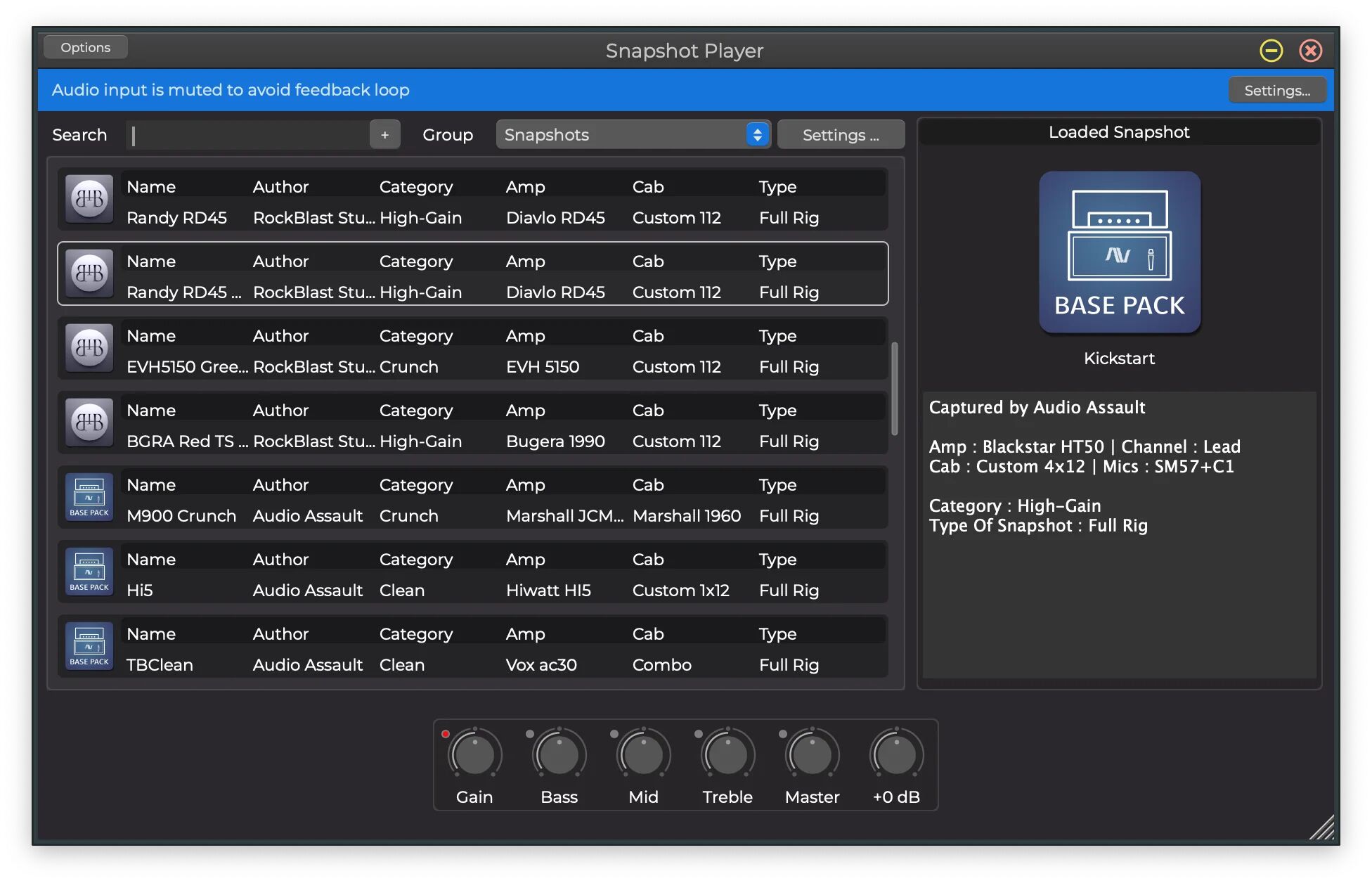Click the Snapshots dropdown stepper arrows
Screen dimensions: 1372x883
[x=756, y=134]
